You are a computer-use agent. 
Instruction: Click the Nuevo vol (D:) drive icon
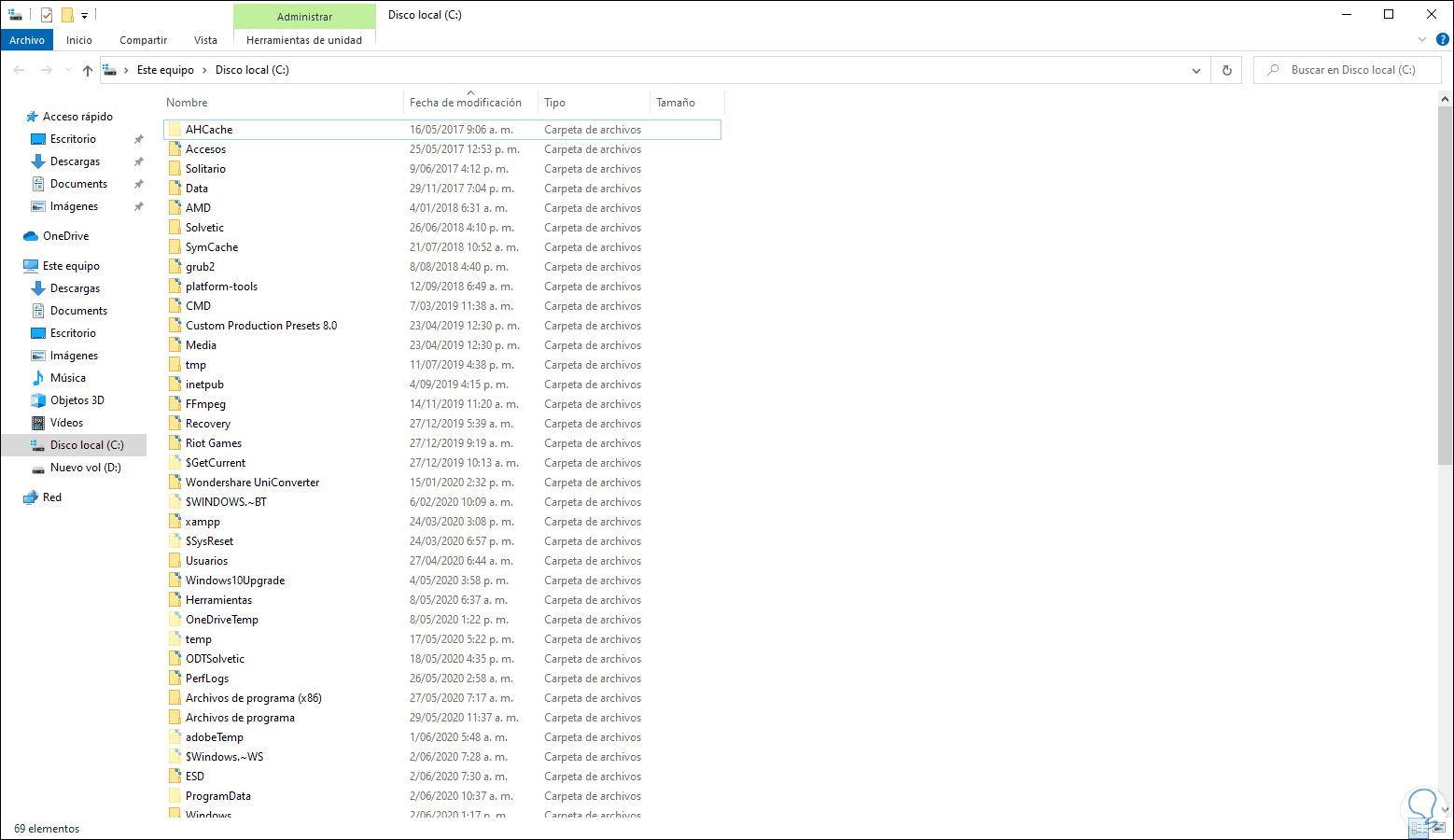pos(38,468)
